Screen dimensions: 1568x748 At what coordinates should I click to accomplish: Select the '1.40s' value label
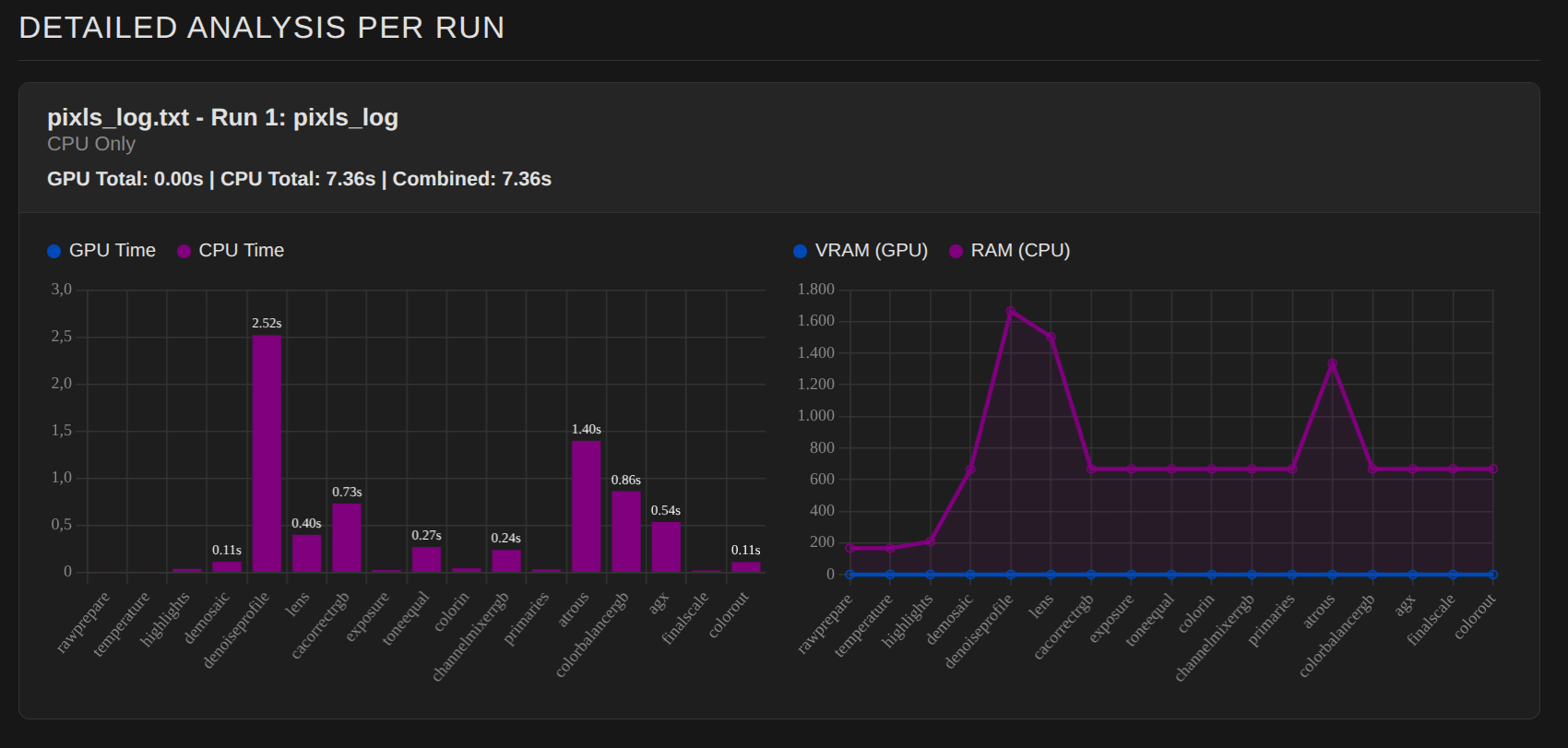[586, 430]
